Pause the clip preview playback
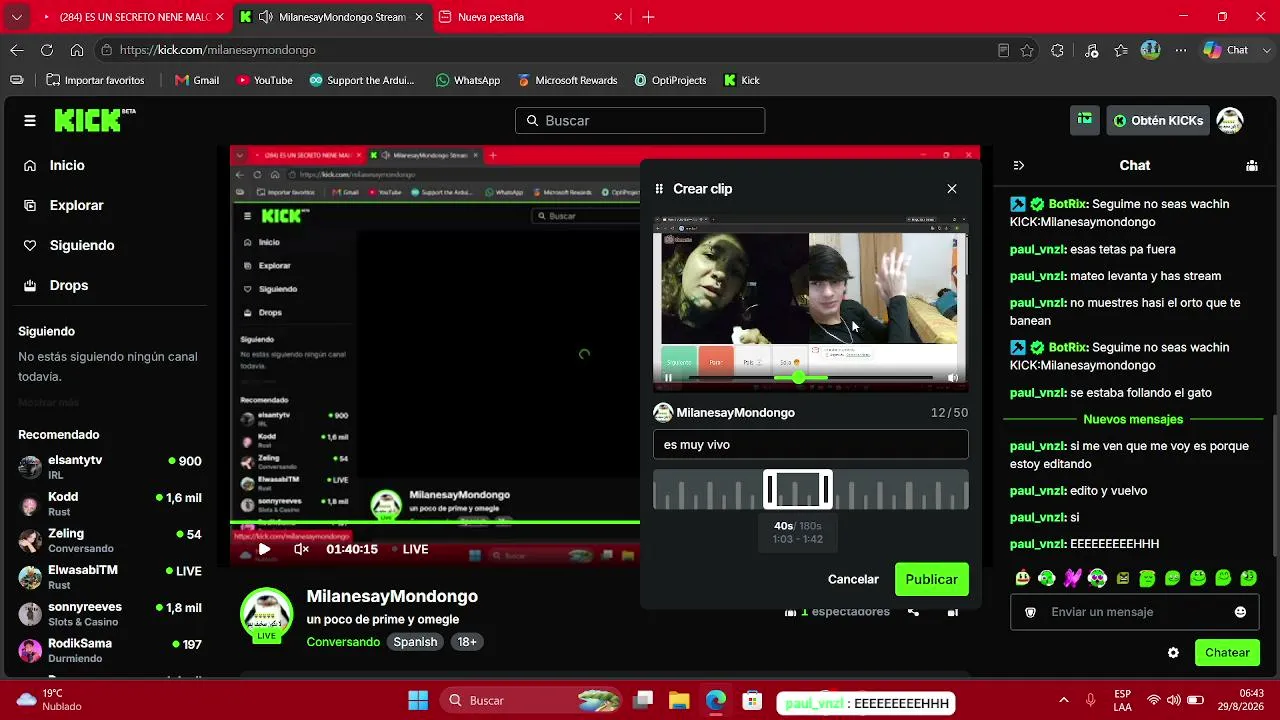Image resolution: width=1280 pixels, height=720 pixels. pyautogui.click(x=668, y=378)
